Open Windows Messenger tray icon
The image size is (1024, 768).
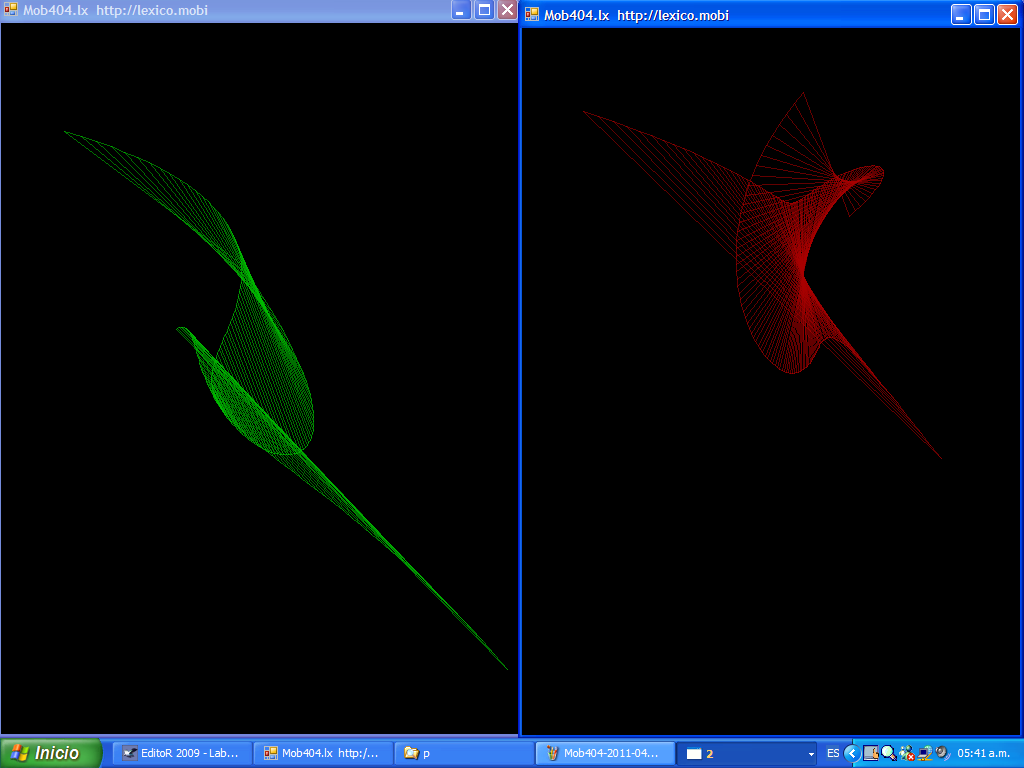(x=906, y=753)
